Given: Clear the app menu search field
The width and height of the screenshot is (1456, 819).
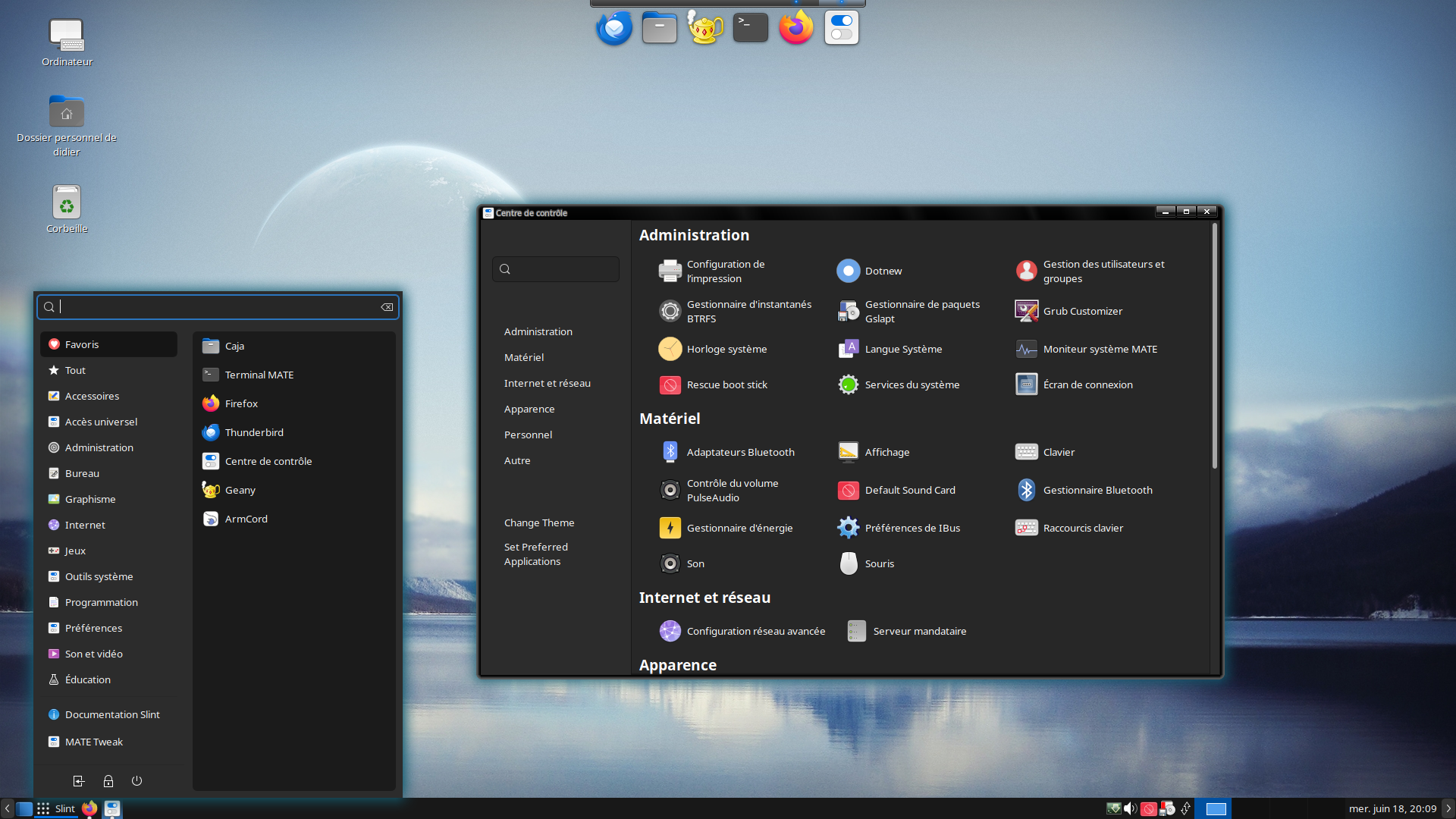Looking at the screenshot, I should click(387, 307).
